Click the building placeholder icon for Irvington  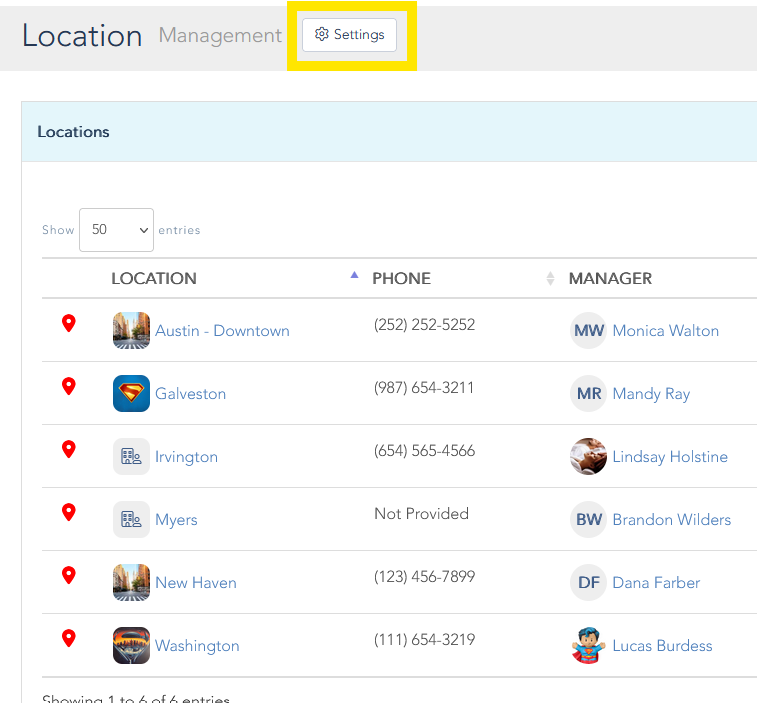pyautogui.click(x=131, y=457)
